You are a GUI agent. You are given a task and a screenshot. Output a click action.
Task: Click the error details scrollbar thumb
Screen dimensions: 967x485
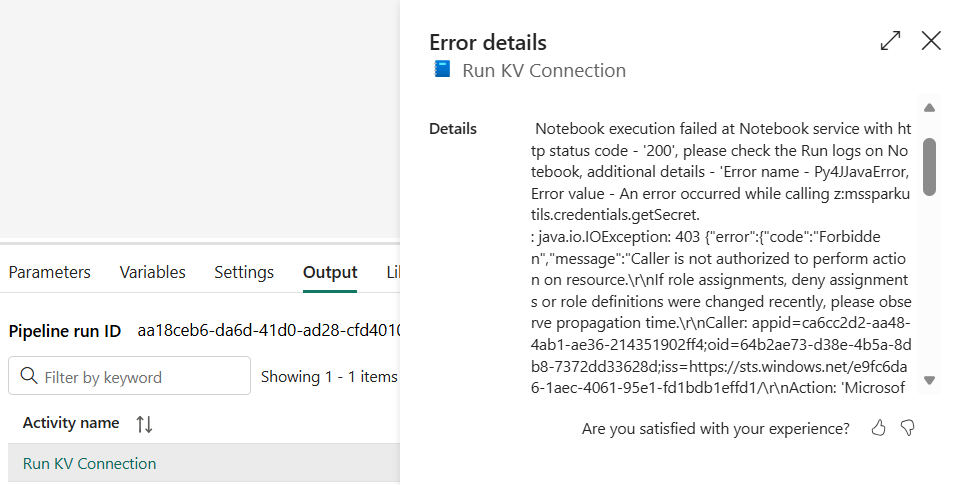pos(929,166)
